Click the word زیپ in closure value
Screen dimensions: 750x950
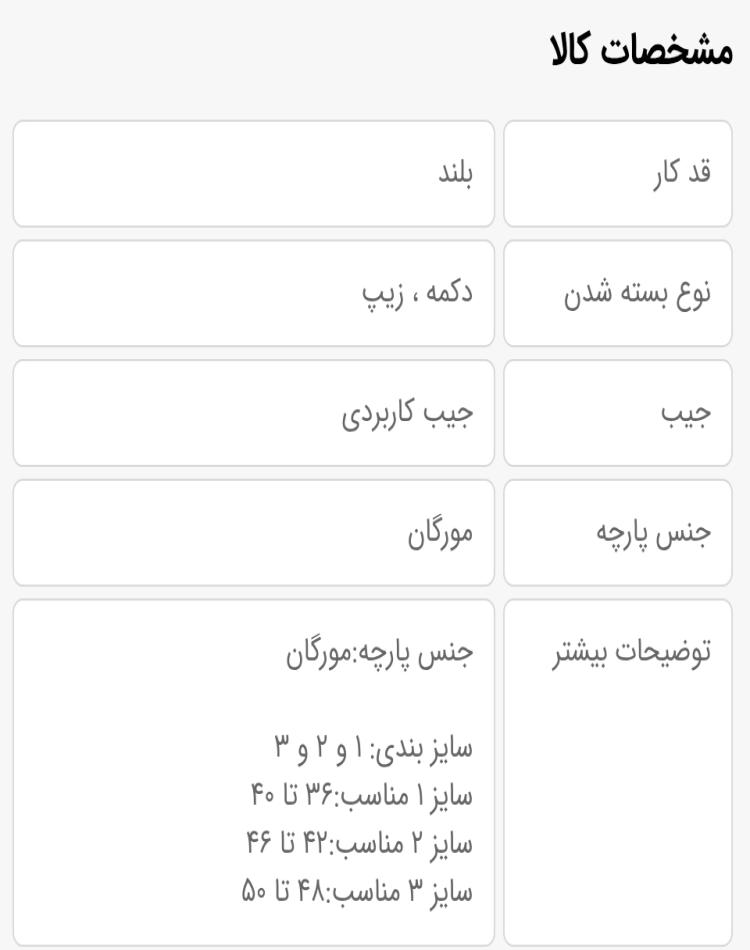click(x=382, y=295)
